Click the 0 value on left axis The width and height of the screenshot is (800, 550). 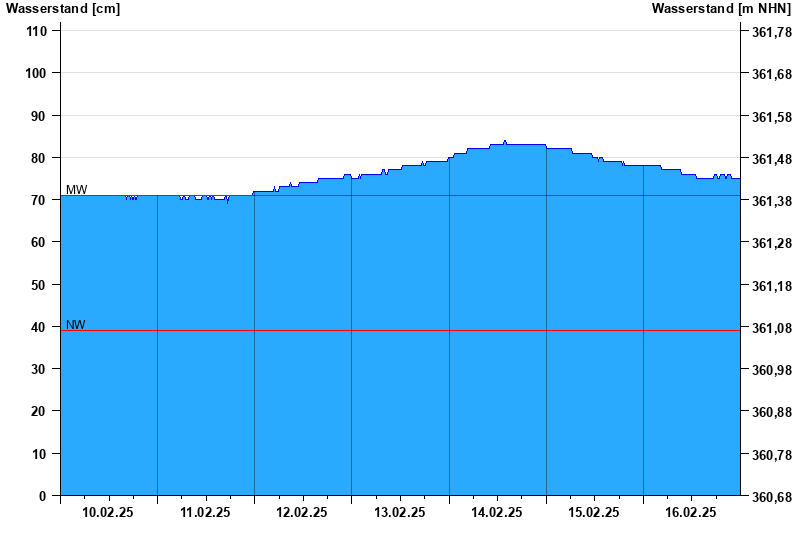[42, 496]
